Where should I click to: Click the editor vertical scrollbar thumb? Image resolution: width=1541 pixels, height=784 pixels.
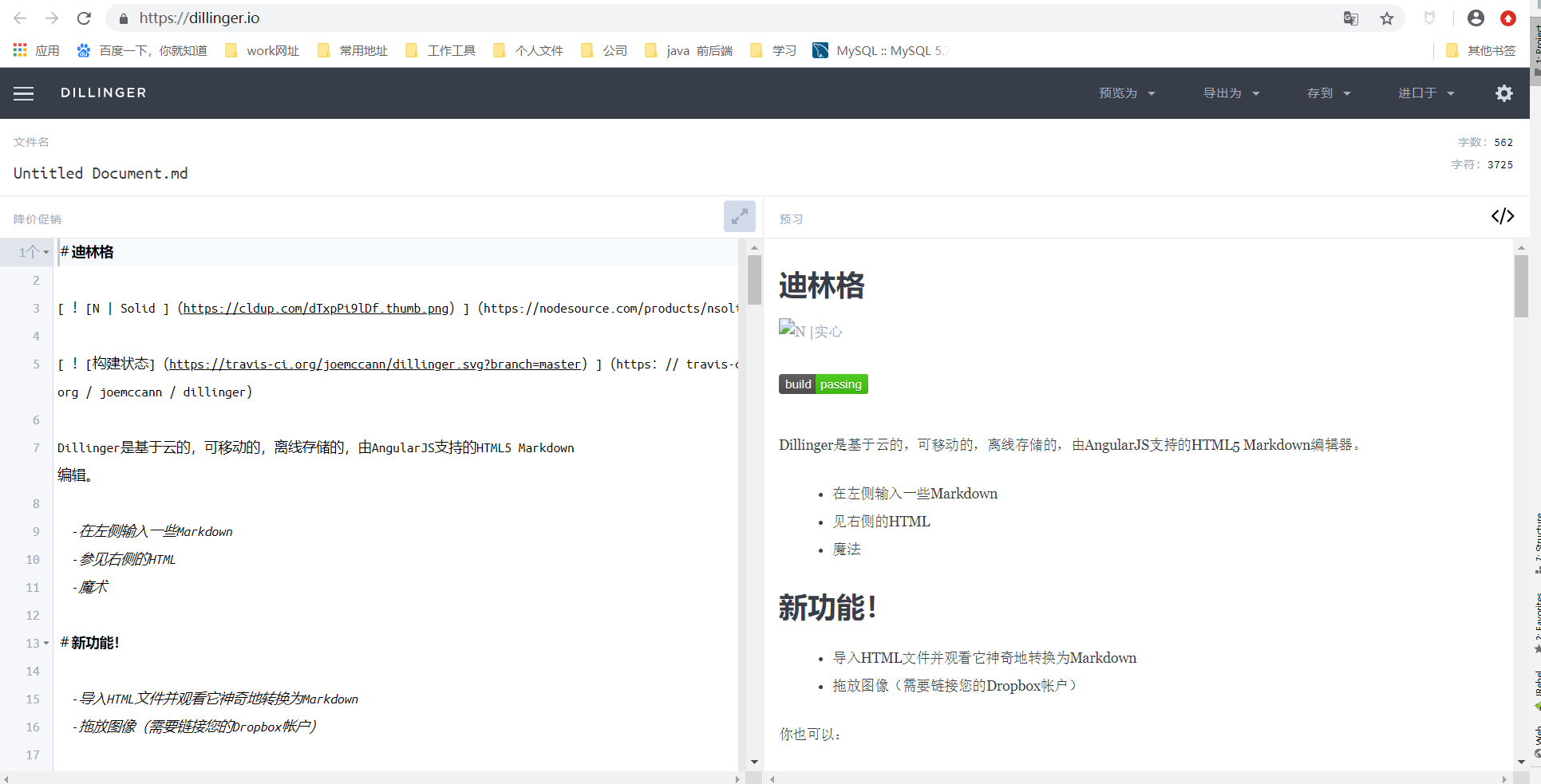click(x=754, y=279)
